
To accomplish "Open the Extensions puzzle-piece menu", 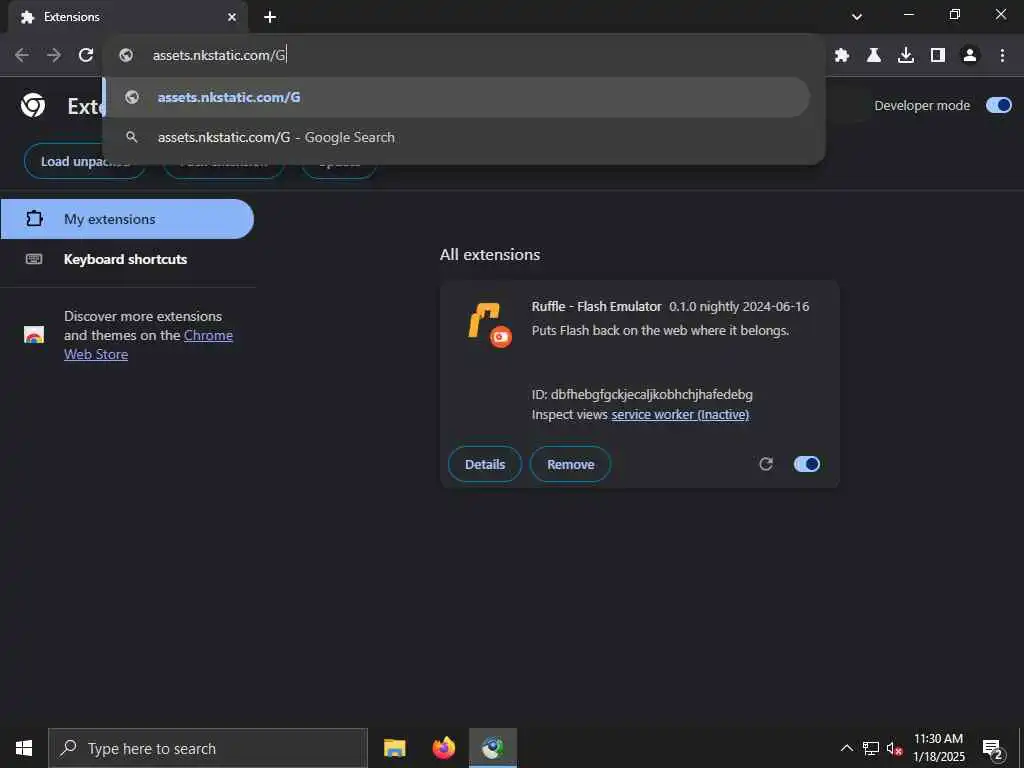I will tap(842, 56).
